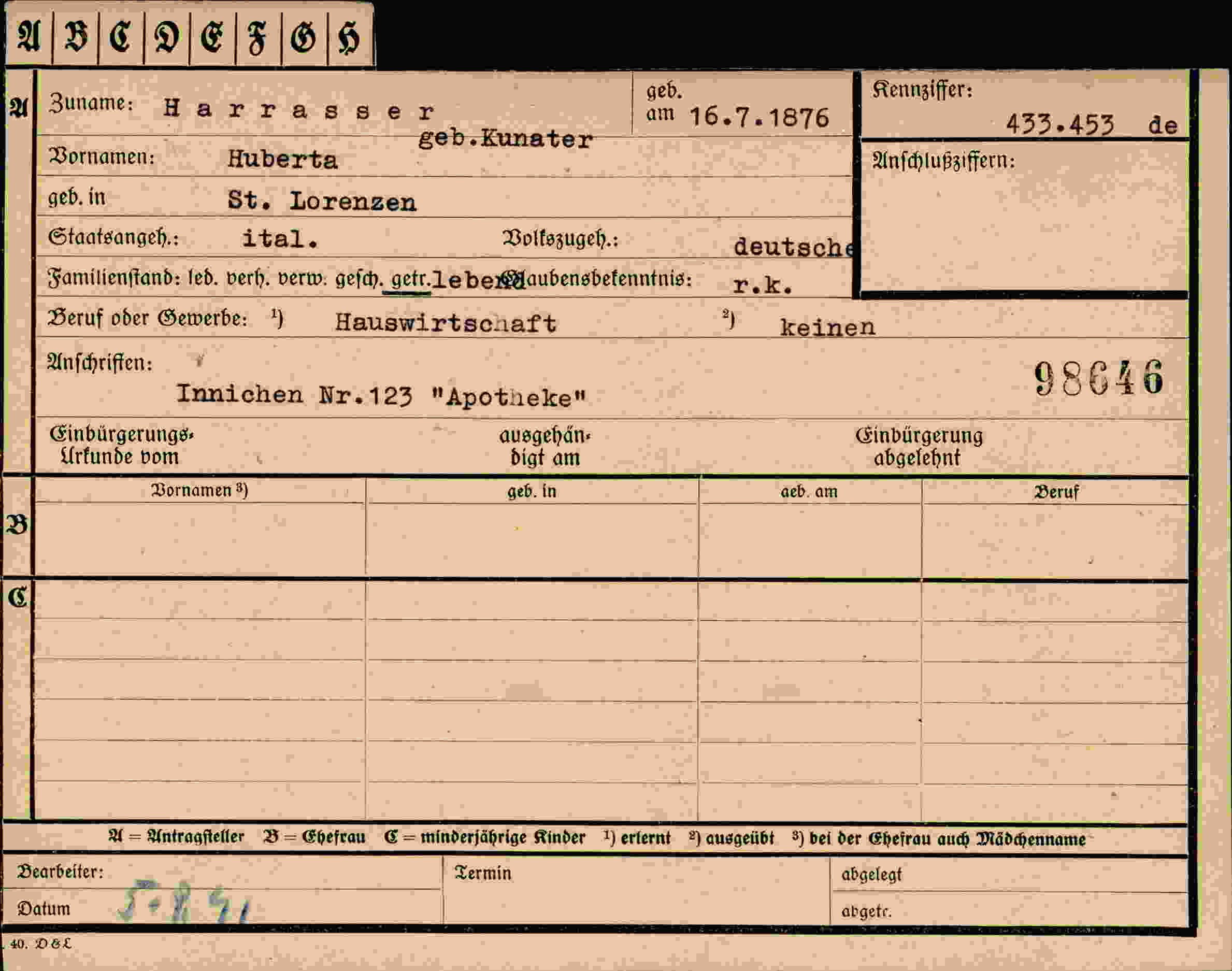The image size is (1232, 971).
Task: Select the index tab letter G
Action: pos(304,36)
